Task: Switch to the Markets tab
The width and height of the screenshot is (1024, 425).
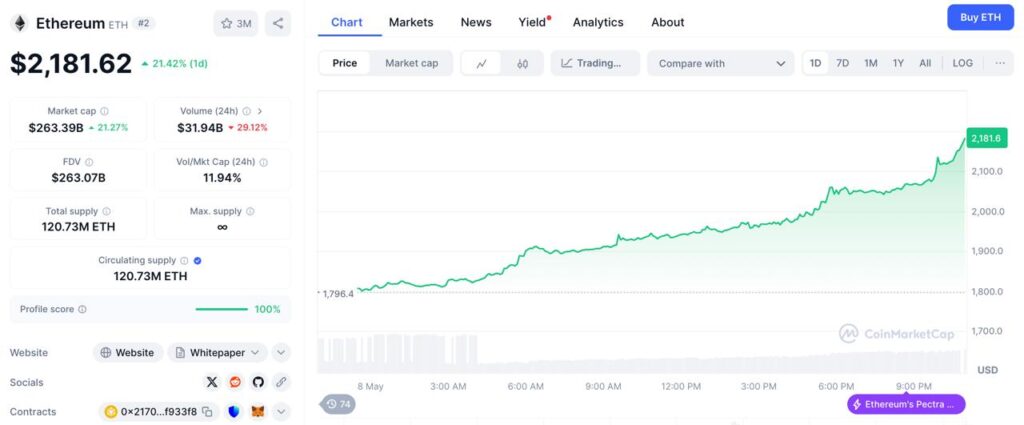Action: [x=411, y=22]
